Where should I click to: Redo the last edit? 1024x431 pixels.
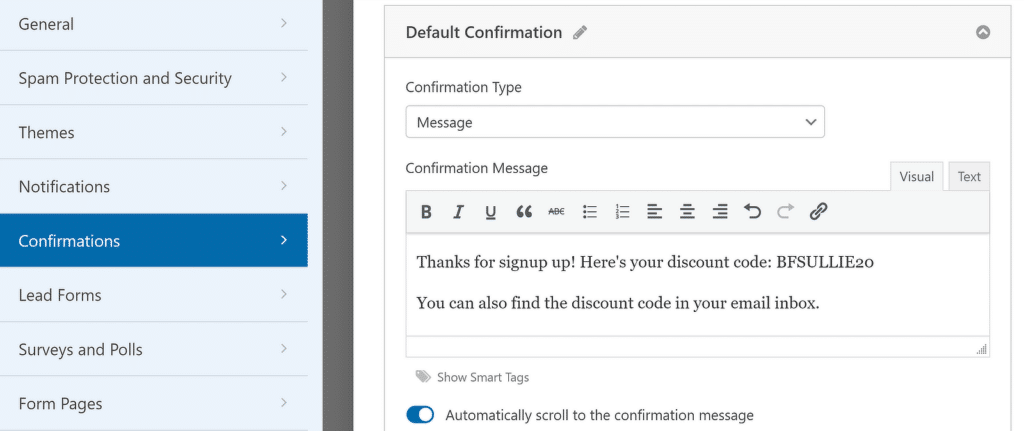point(786,212)
